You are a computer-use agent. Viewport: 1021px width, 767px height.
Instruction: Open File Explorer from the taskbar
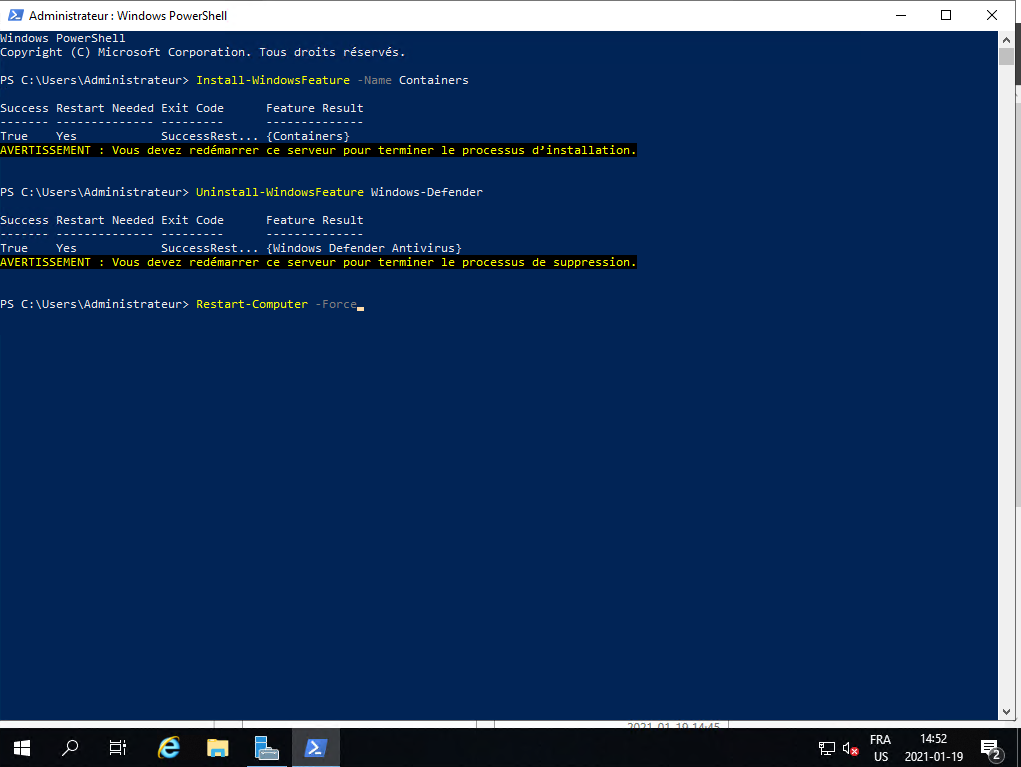[x=217, y=748]
